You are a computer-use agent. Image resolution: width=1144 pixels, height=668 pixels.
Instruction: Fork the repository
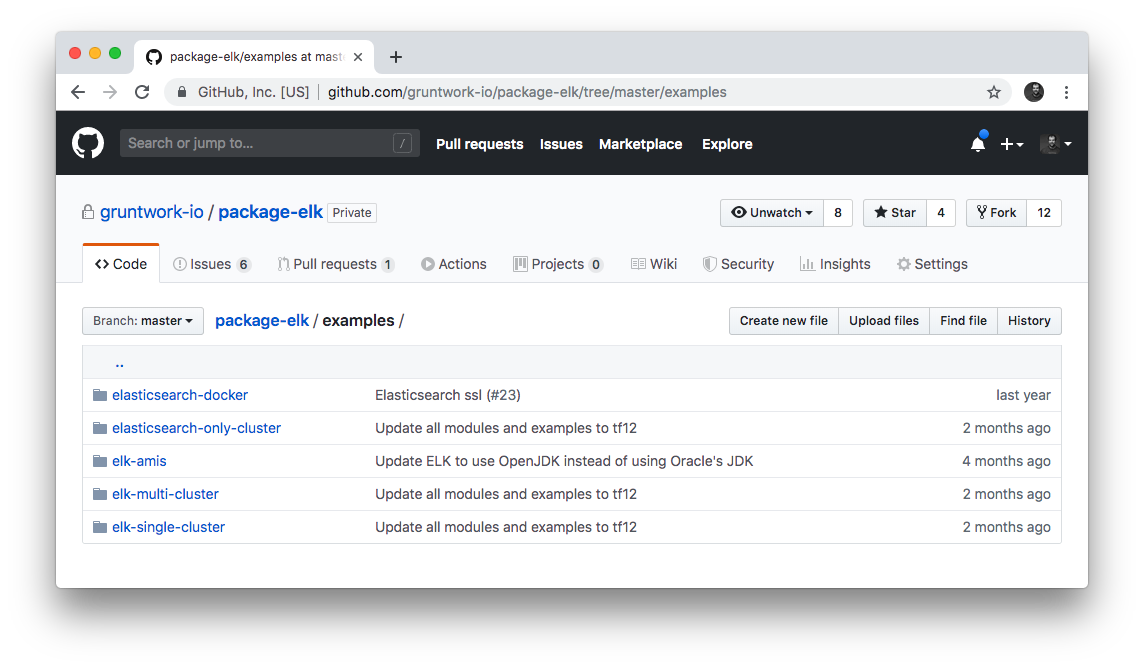[996, 213]
